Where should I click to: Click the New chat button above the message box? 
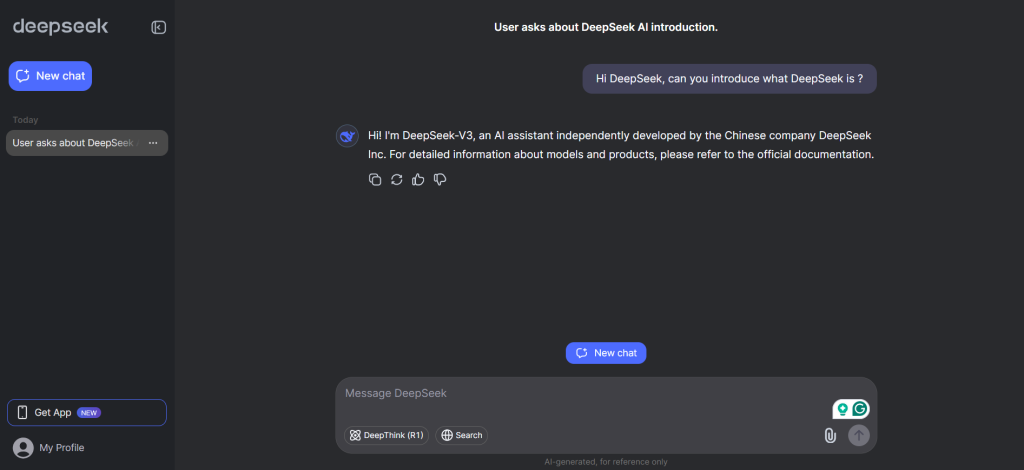(606, 353)
